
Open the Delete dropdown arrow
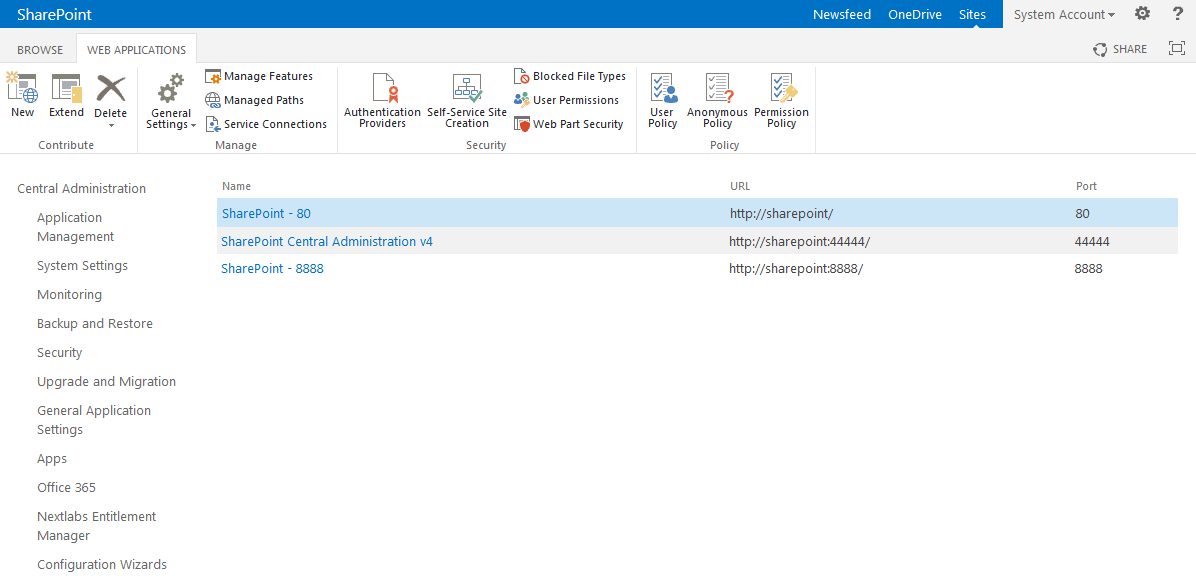point(111,124)
